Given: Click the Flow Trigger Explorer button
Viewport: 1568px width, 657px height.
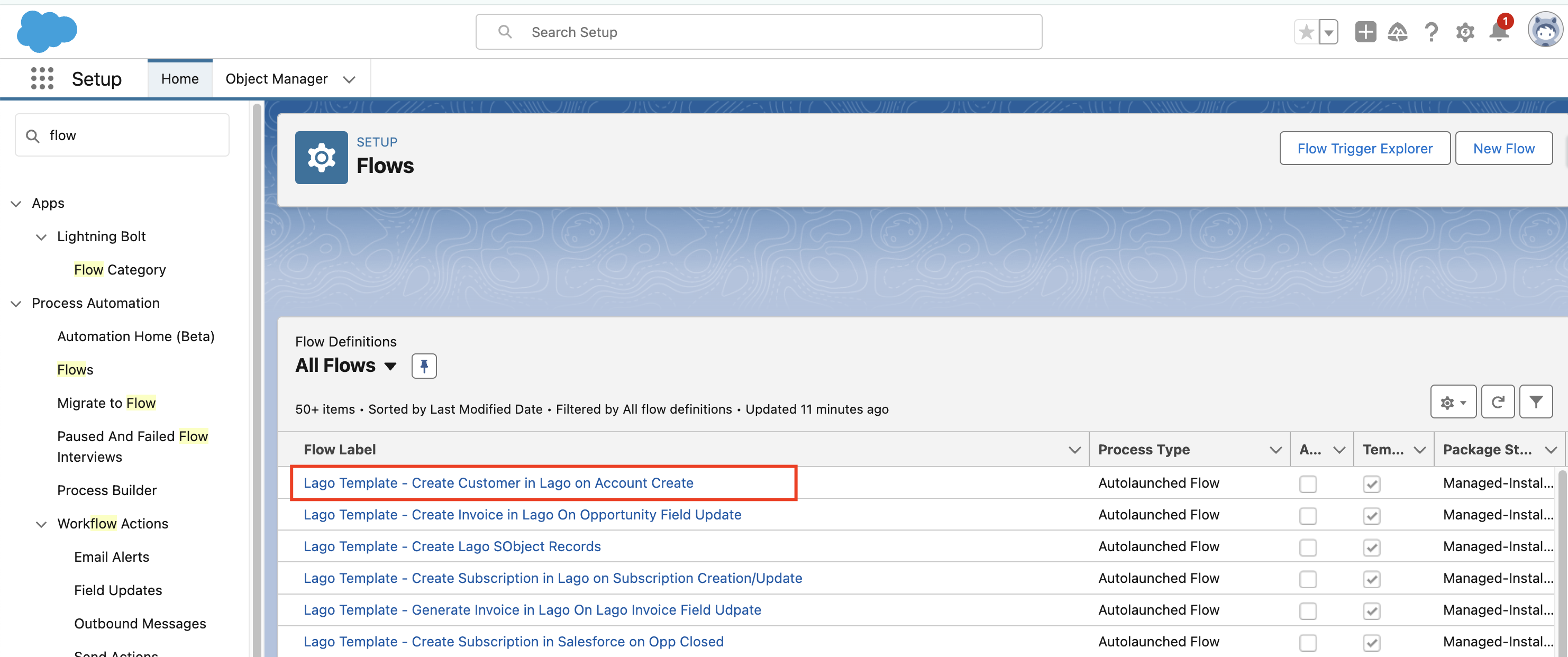Looking at the screenshot, I should coord(1364,149).
